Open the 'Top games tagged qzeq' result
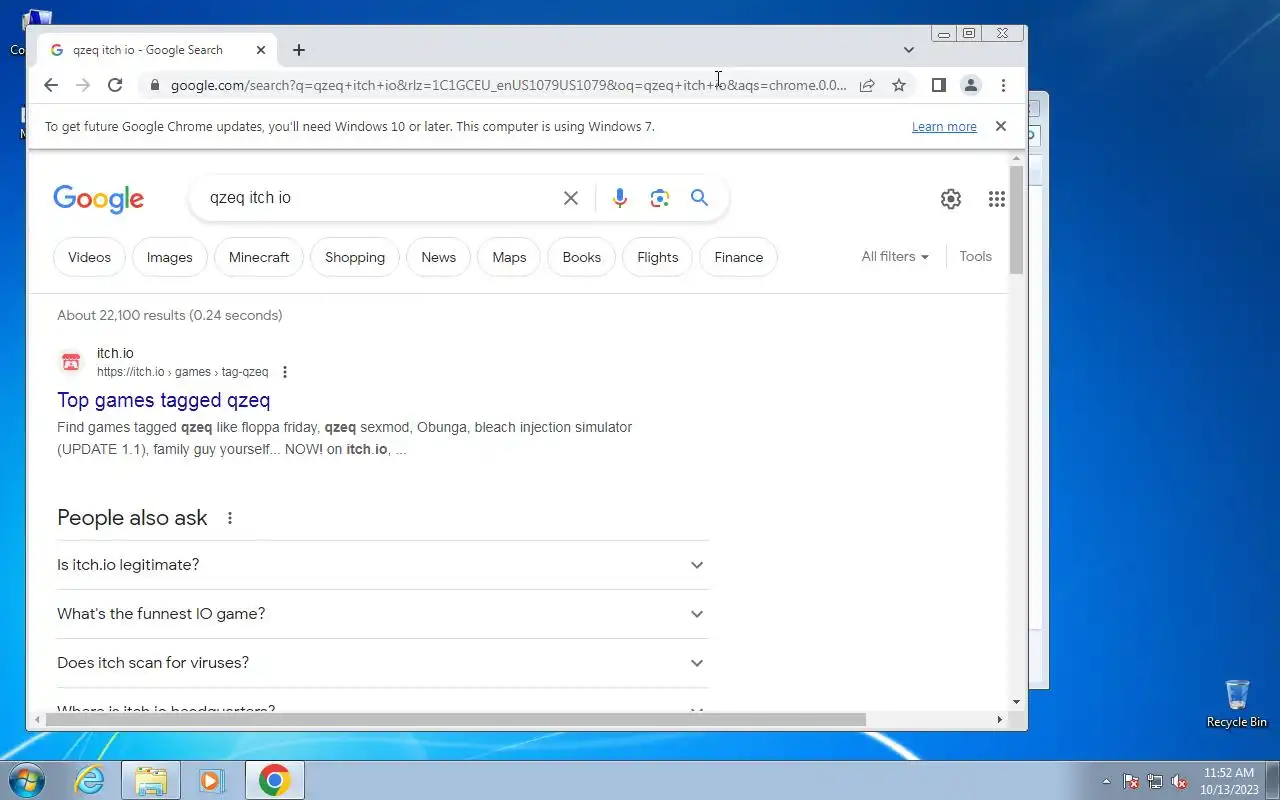This screenshot has width=1280, height=800. point(163,400)
